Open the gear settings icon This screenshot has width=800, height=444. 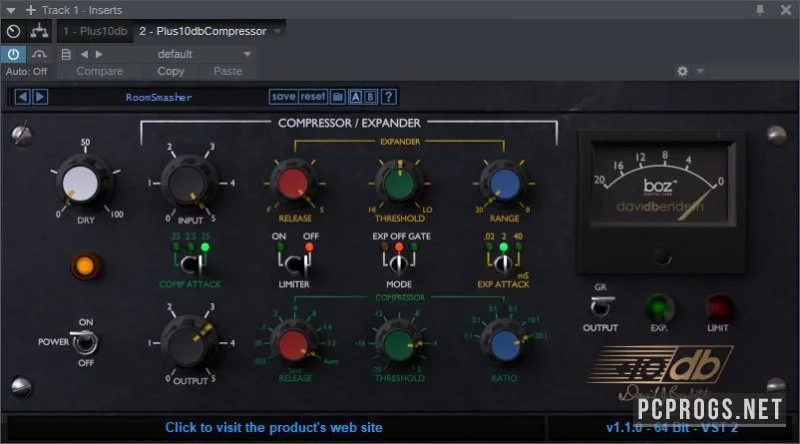(682, 71)
